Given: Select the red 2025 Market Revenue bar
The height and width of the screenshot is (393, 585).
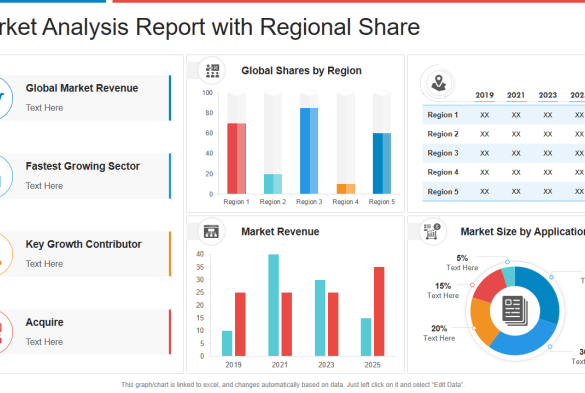Looking at the screenshot, I should 379,311.
